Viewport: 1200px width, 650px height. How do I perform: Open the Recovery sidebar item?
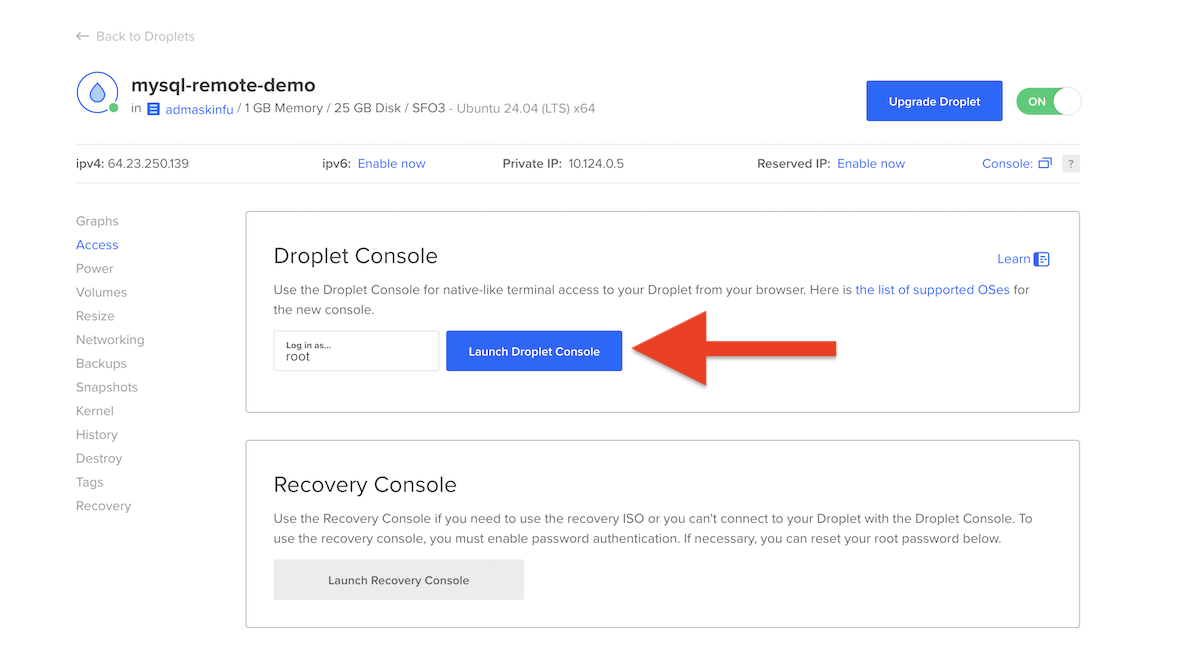103,506
